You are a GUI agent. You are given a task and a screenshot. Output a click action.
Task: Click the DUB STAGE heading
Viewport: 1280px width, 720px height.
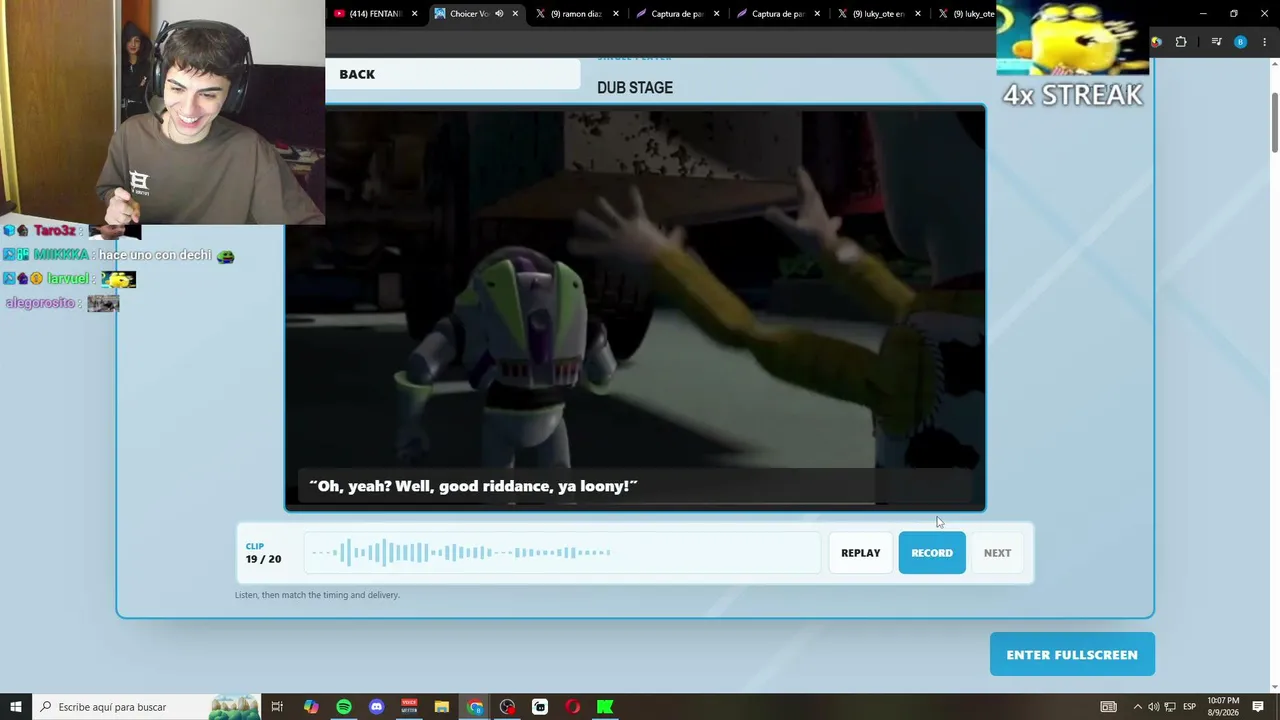[635, 88]
